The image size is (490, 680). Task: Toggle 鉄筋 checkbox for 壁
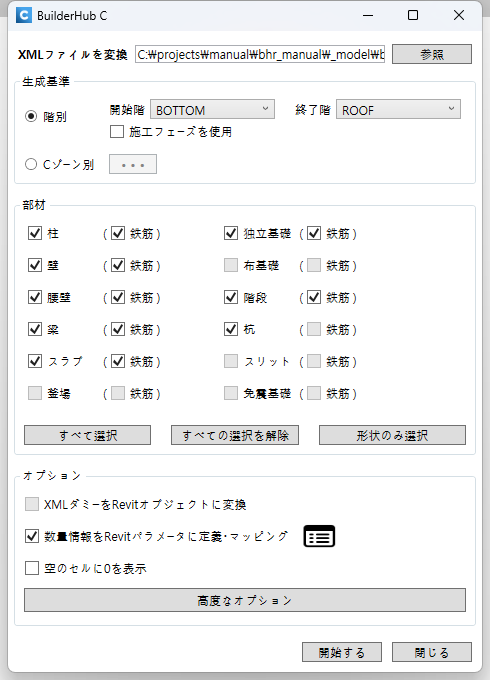(118, 265)
